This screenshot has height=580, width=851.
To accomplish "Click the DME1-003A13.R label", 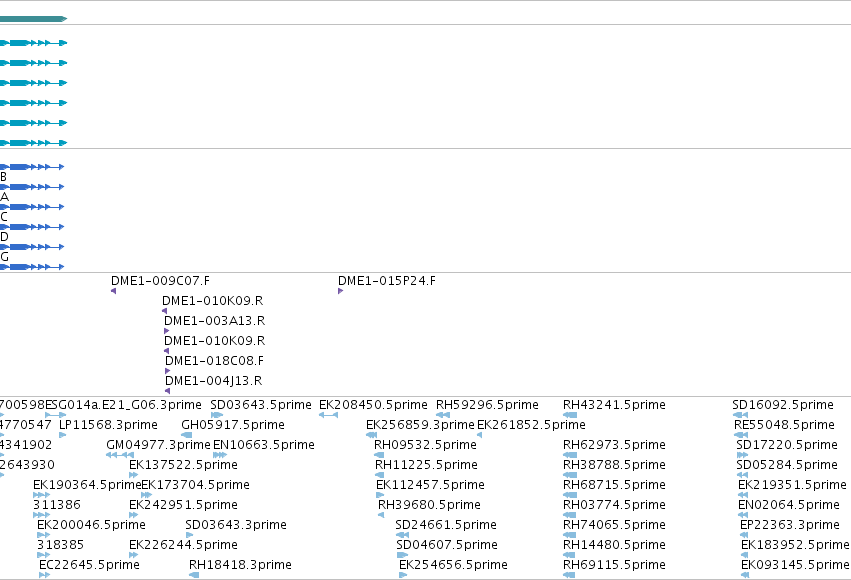I will click(214, 321).
